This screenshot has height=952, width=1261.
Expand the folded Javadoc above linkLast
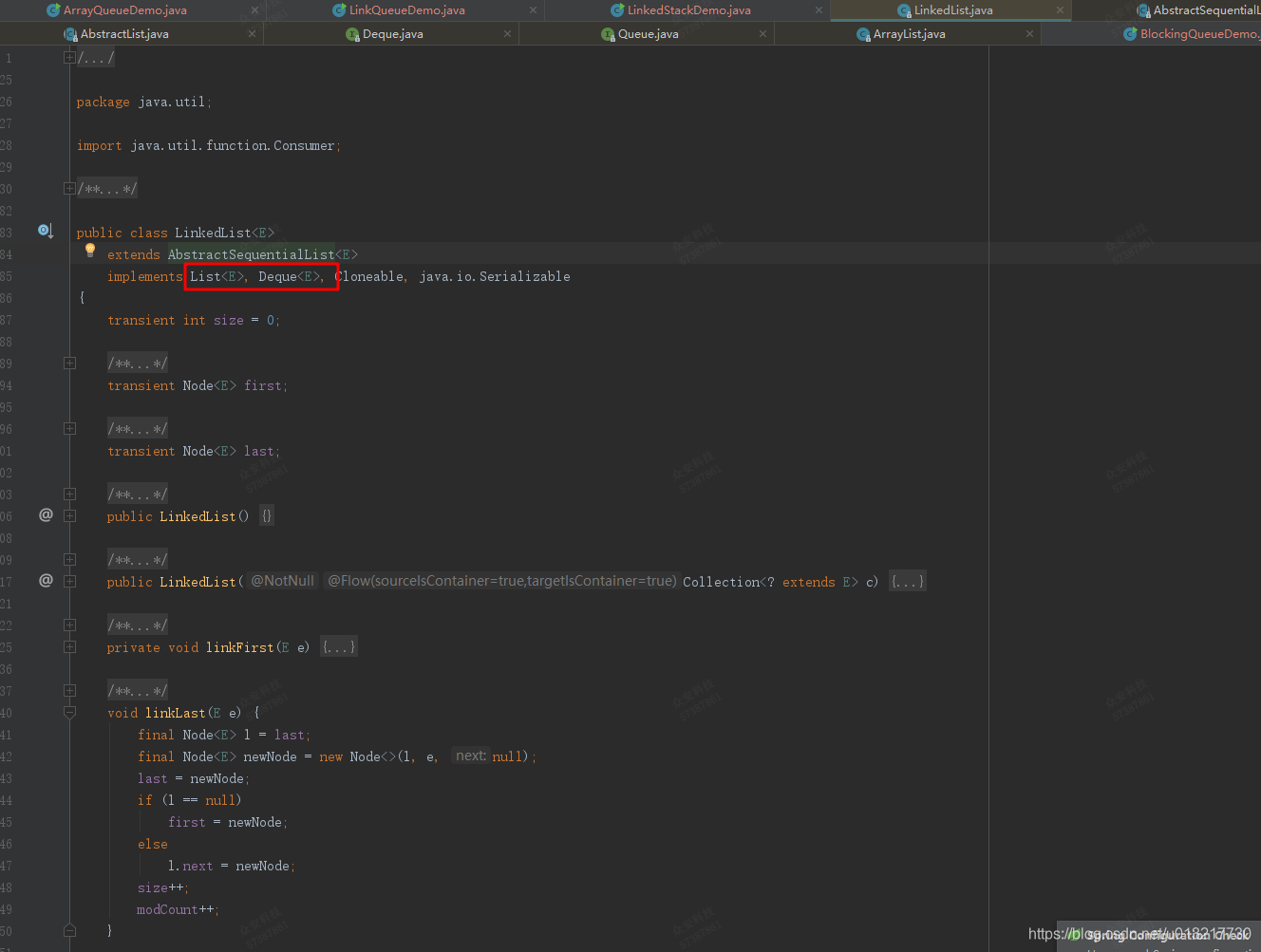69,691
